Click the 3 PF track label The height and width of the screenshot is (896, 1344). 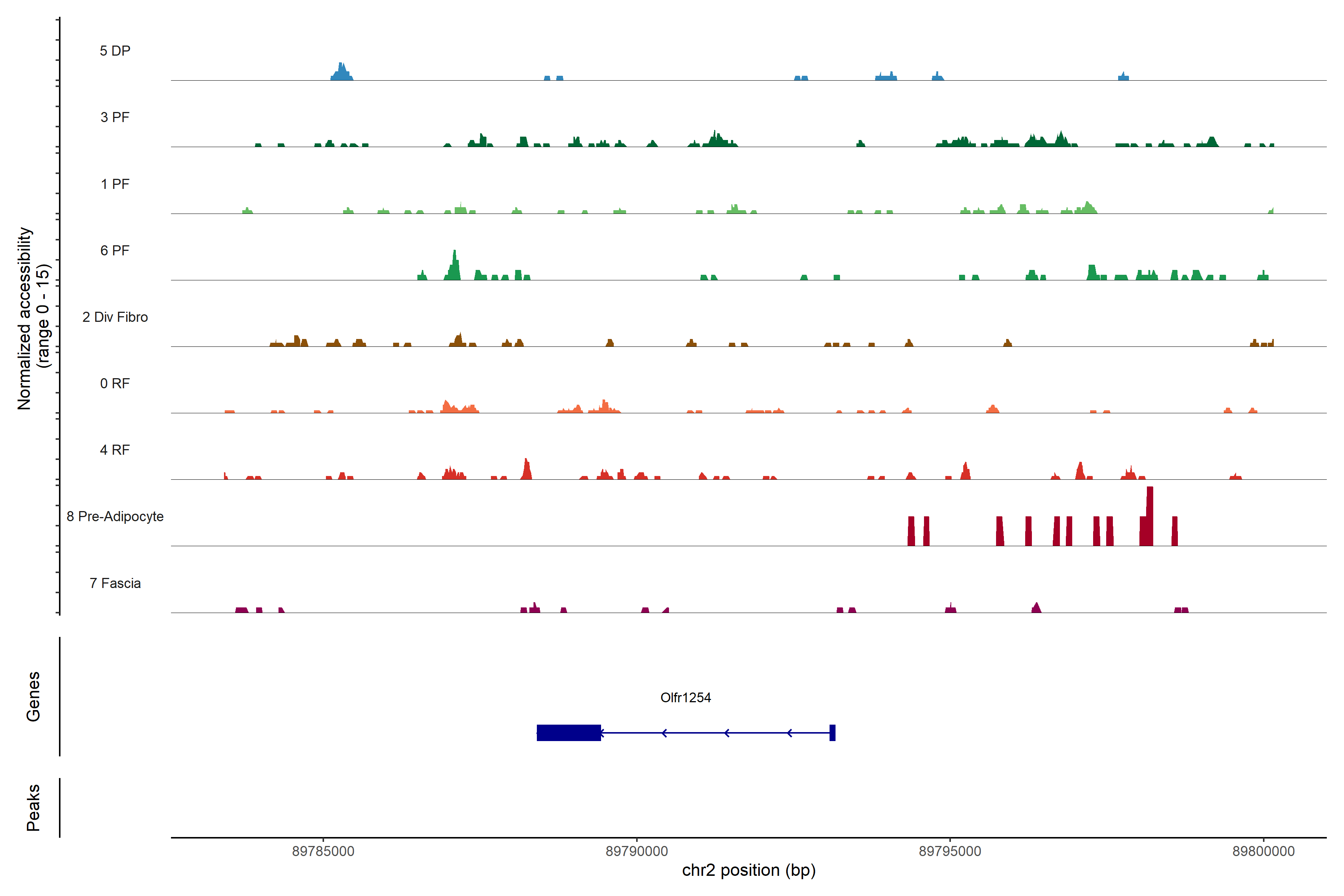click(115, 117)
